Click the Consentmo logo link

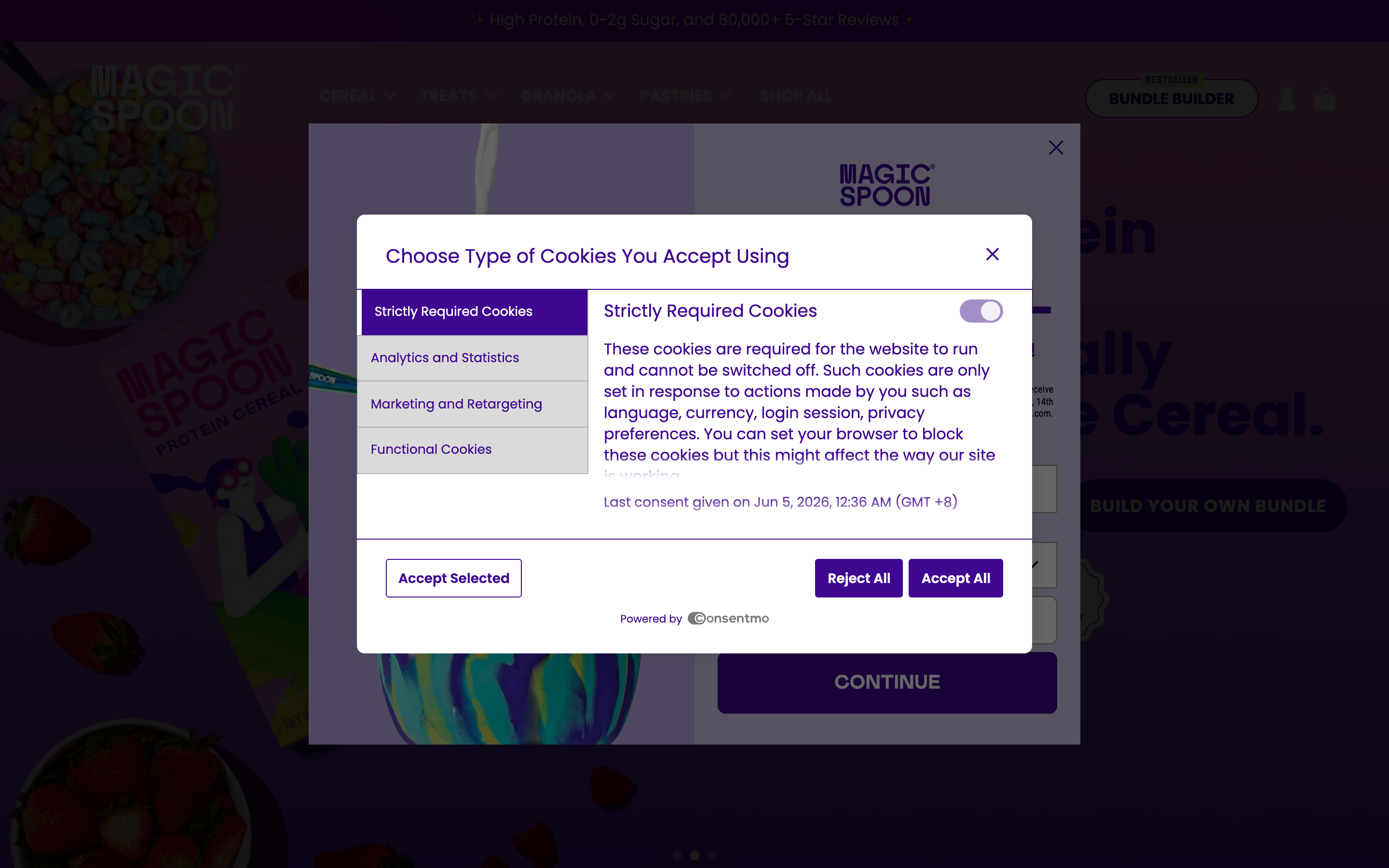(x=728, y=618)
